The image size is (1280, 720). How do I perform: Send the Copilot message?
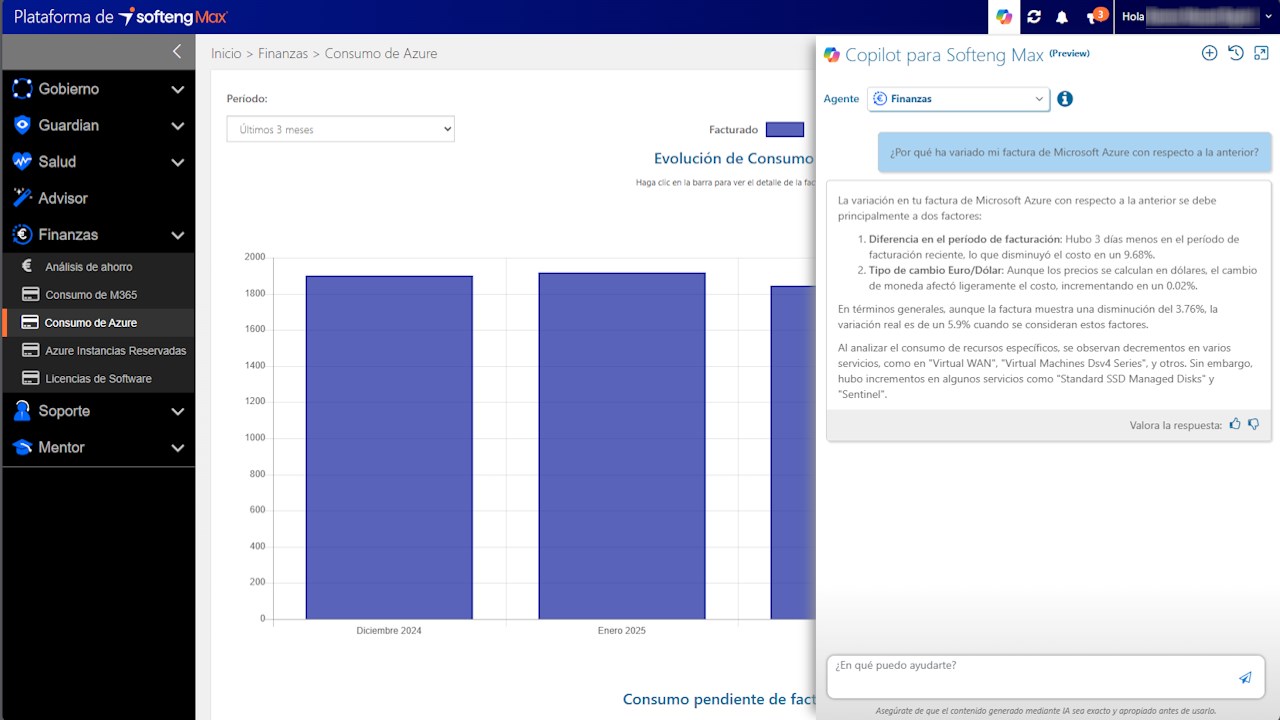click(x=1245, y=677)
